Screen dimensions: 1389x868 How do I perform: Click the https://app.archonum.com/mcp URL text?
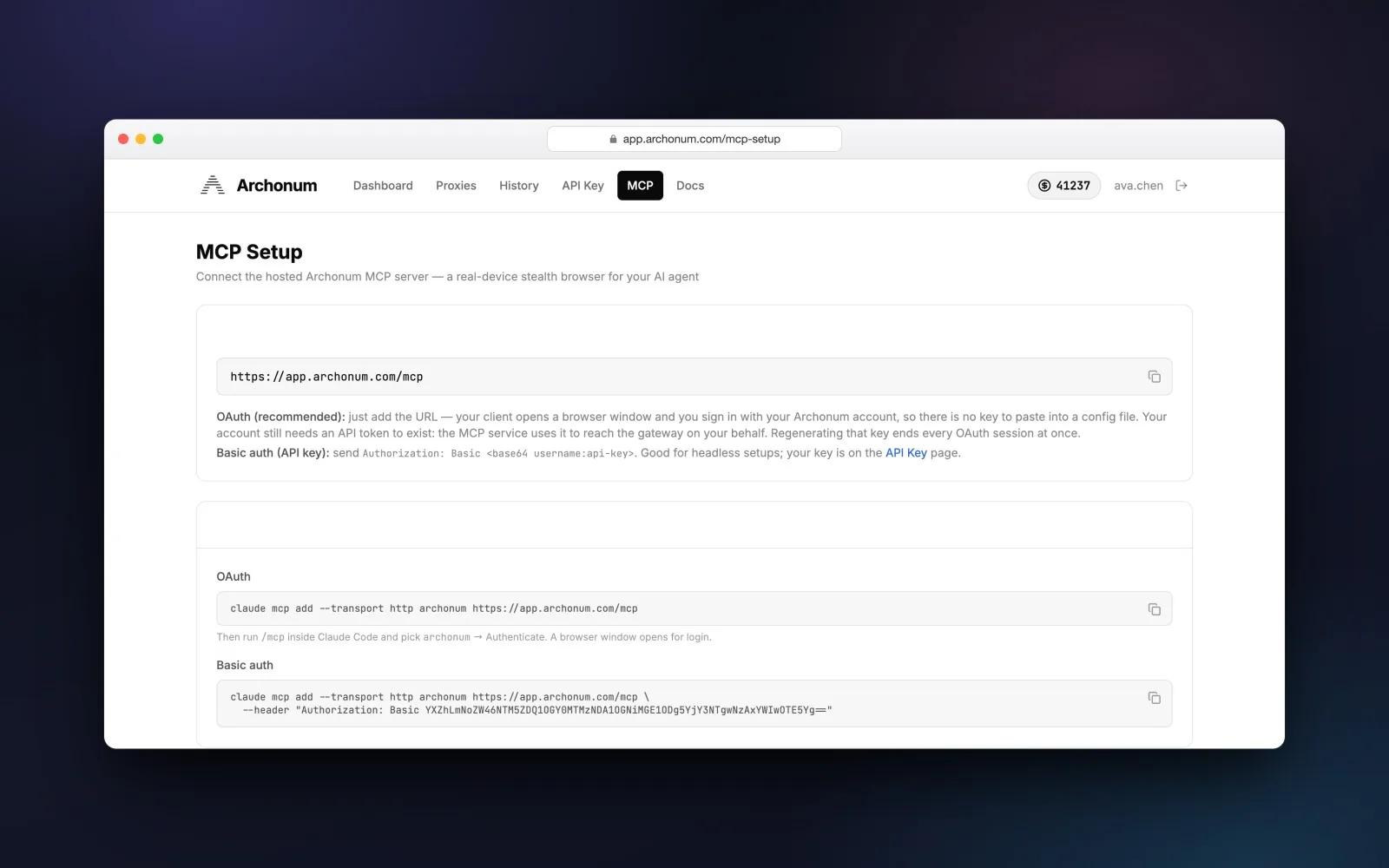(326, 377)
